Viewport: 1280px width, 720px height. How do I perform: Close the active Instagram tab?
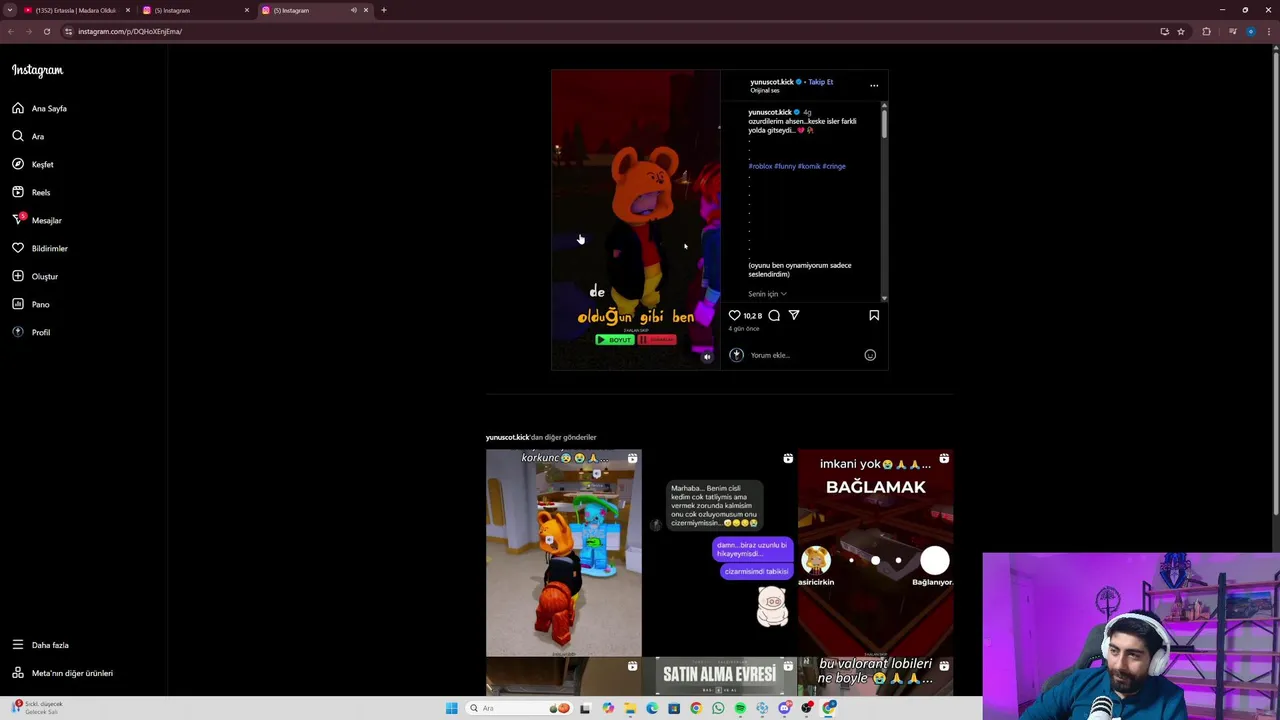pyautogui.click(x=366, y=10)
